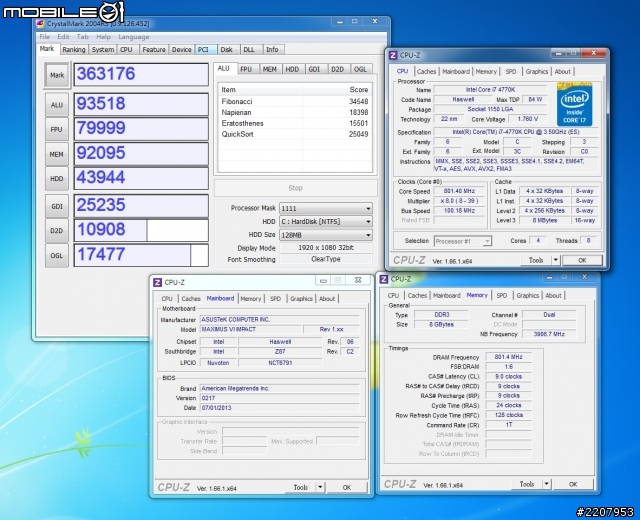This screenshot has width=640, height=520.
Task: Switch to the Info tab in CrystalMark
Action: (272, 49)
